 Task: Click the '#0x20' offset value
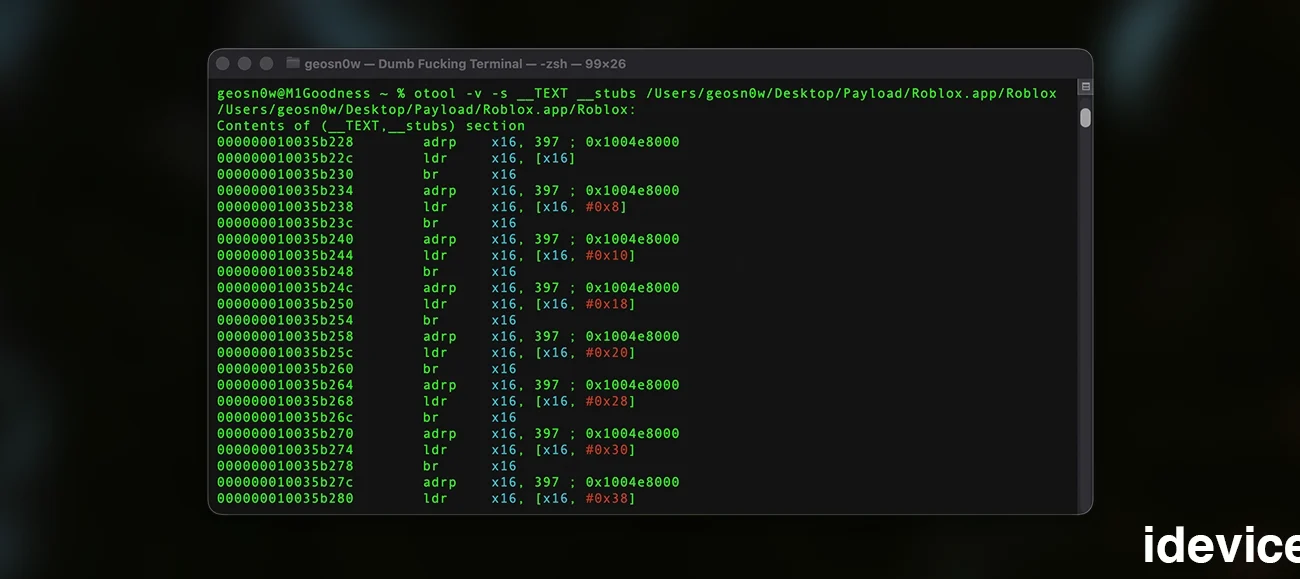point(606,352)
